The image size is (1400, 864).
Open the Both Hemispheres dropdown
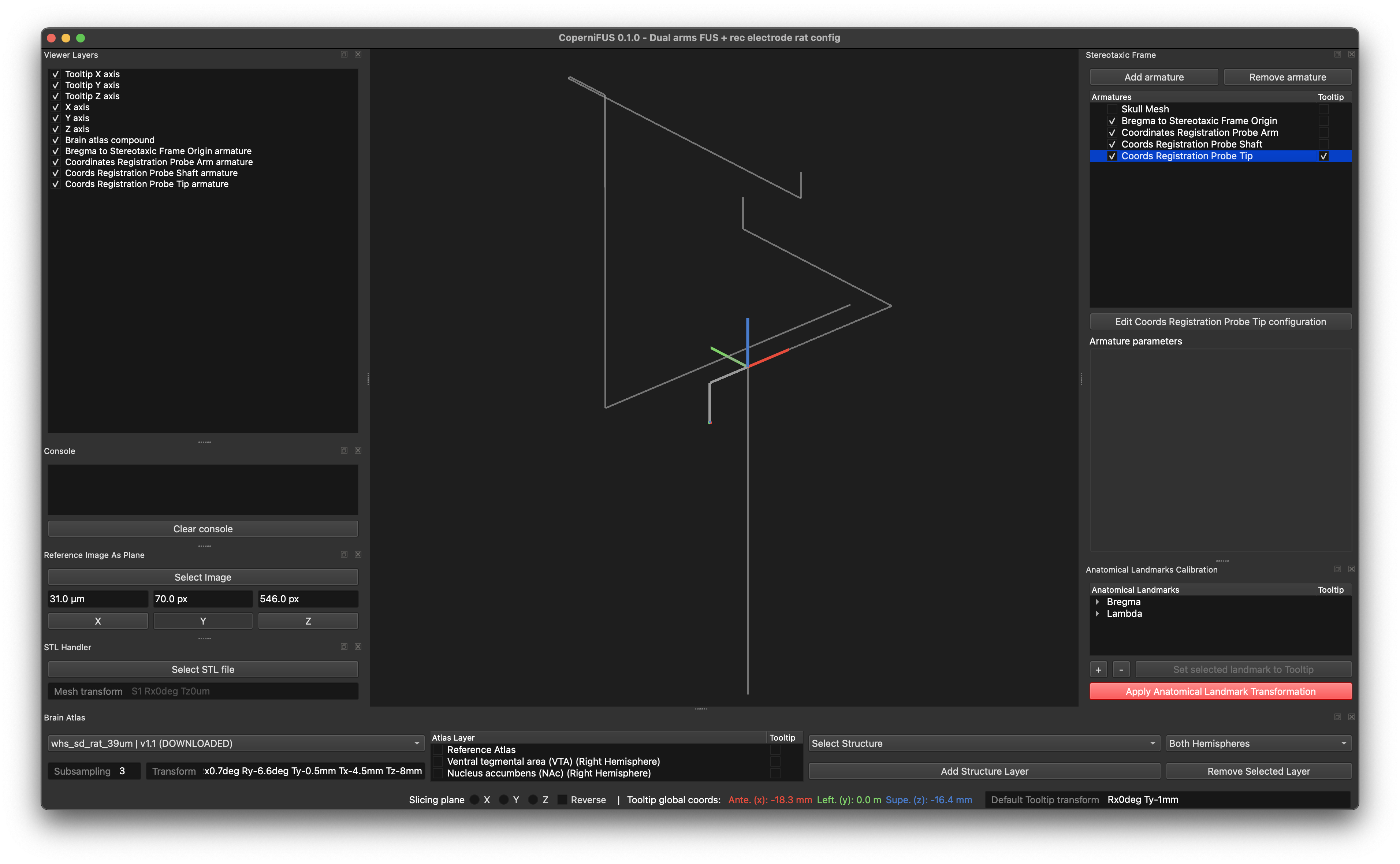[1258, 743]
